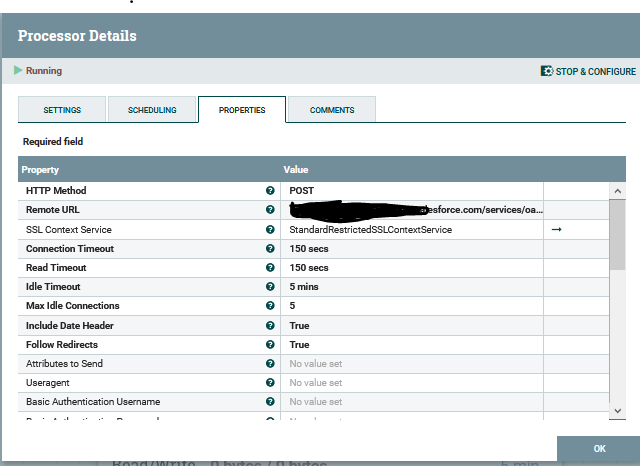Viewport: 640px width, 466px height.
Task: Click Read Timeout value 150 secs
Action: (309, 268)
